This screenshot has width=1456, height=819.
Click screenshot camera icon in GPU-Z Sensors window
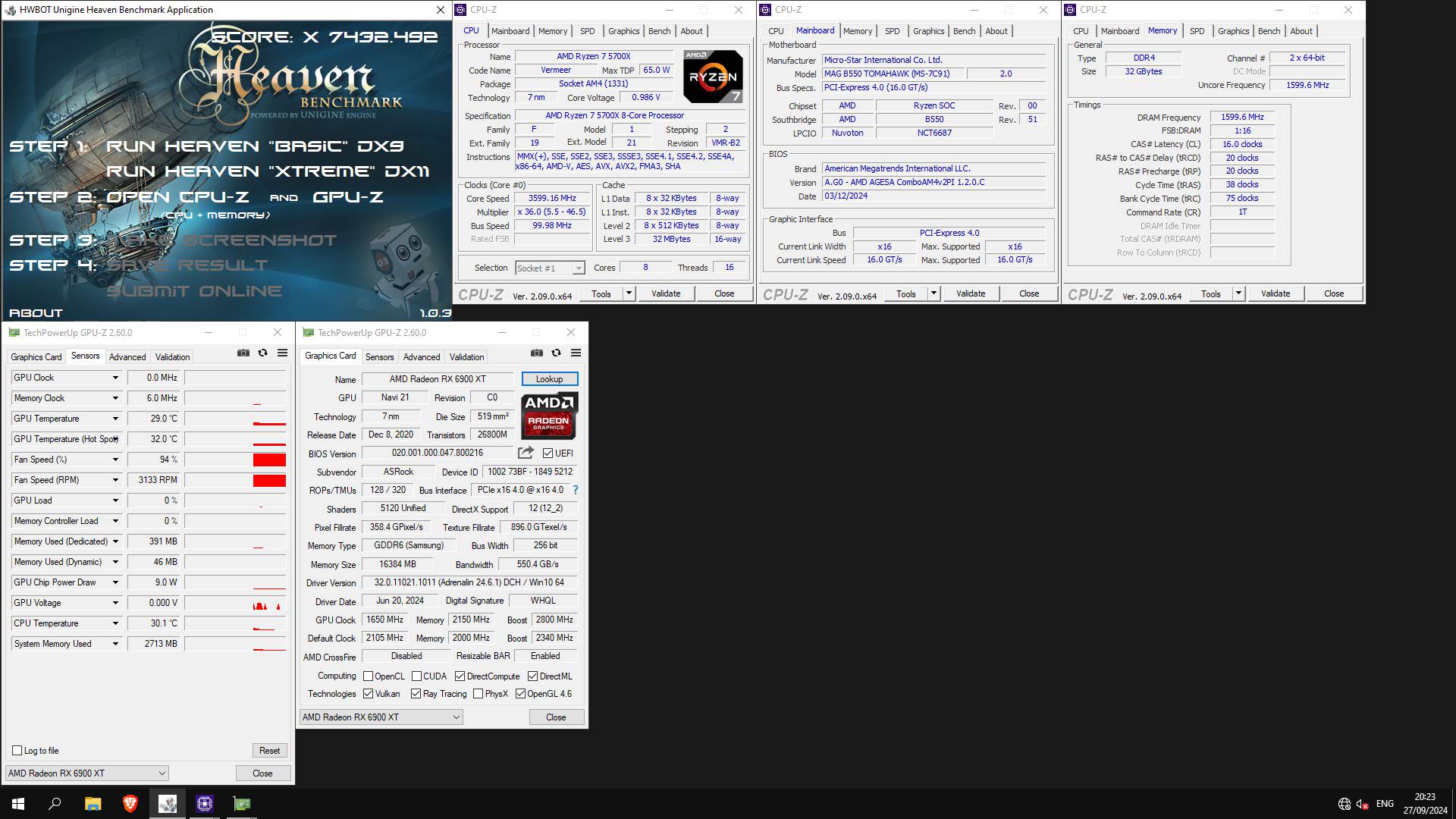(x=243, y=353)
